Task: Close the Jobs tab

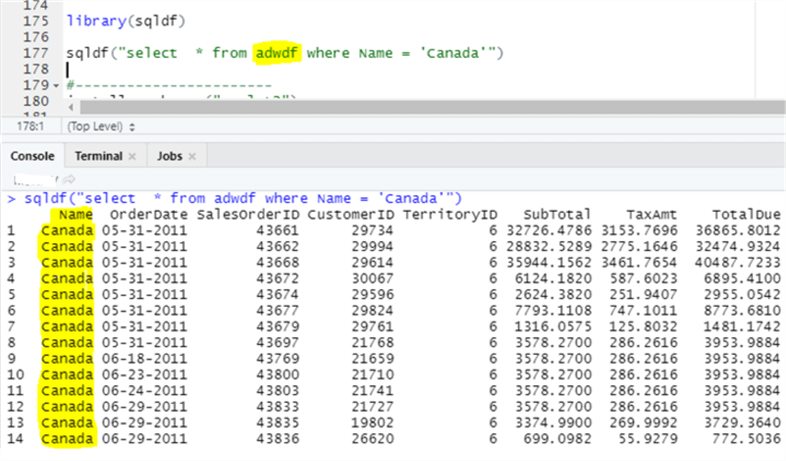Action: [192, 157]
